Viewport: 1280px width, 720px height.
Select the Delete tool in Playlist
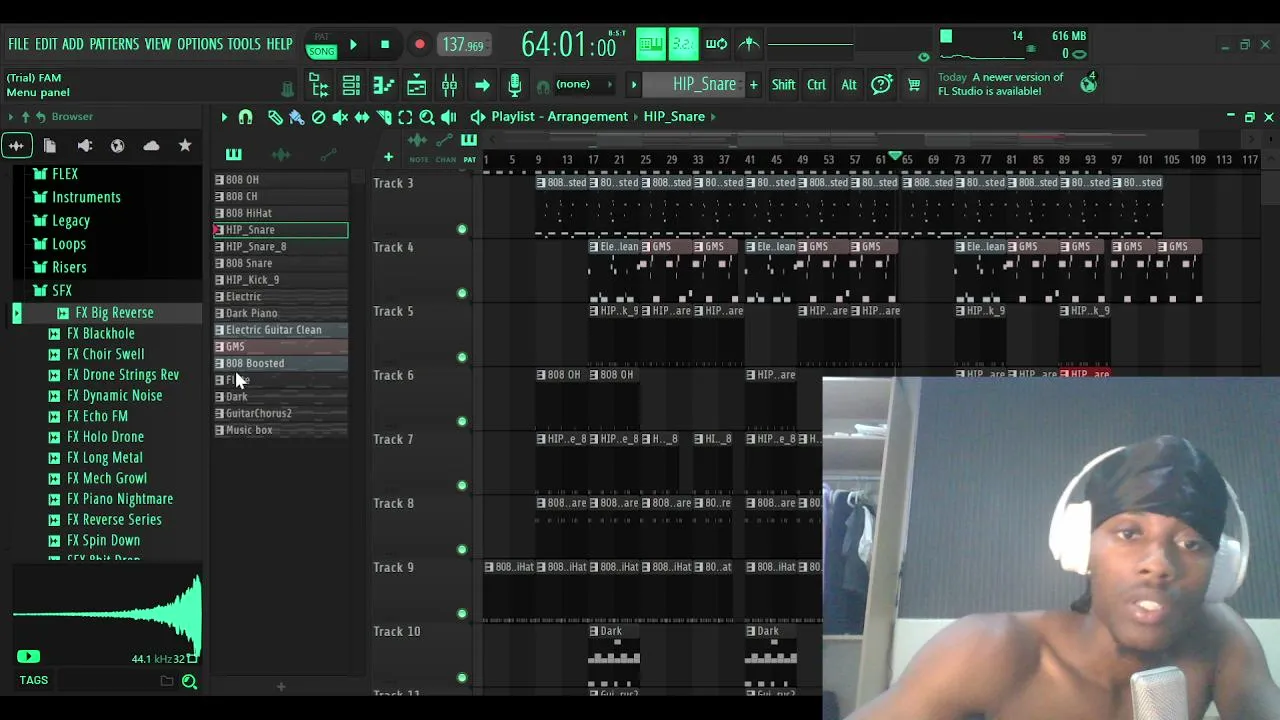[319, 117]
